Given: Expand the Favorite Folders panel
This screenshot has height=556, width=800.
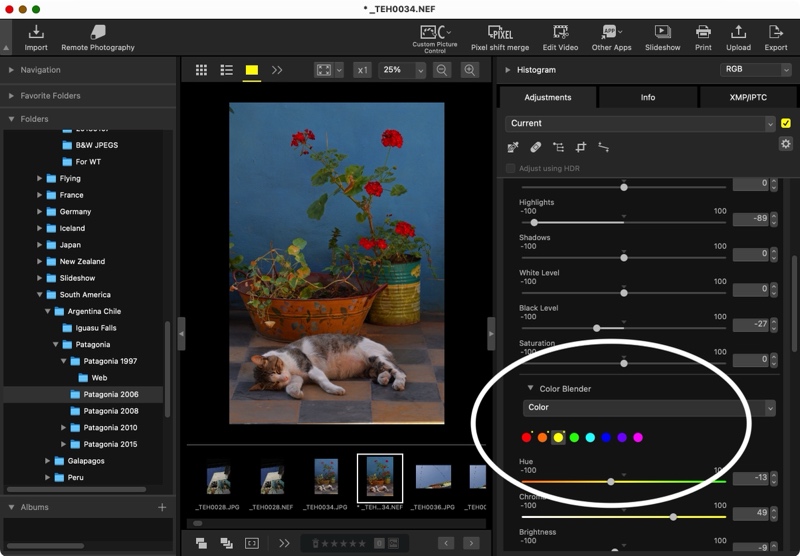Looking at the screenshot, I should (x=11, y=96).
